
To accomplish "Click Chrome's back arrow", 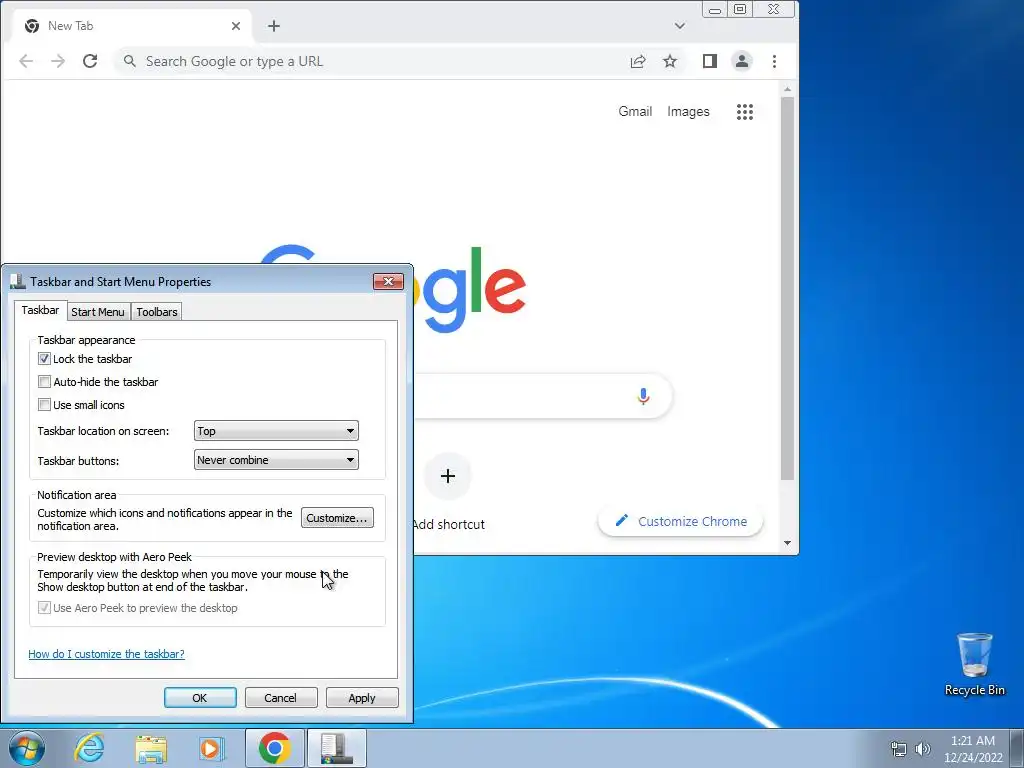I will 26,61.
